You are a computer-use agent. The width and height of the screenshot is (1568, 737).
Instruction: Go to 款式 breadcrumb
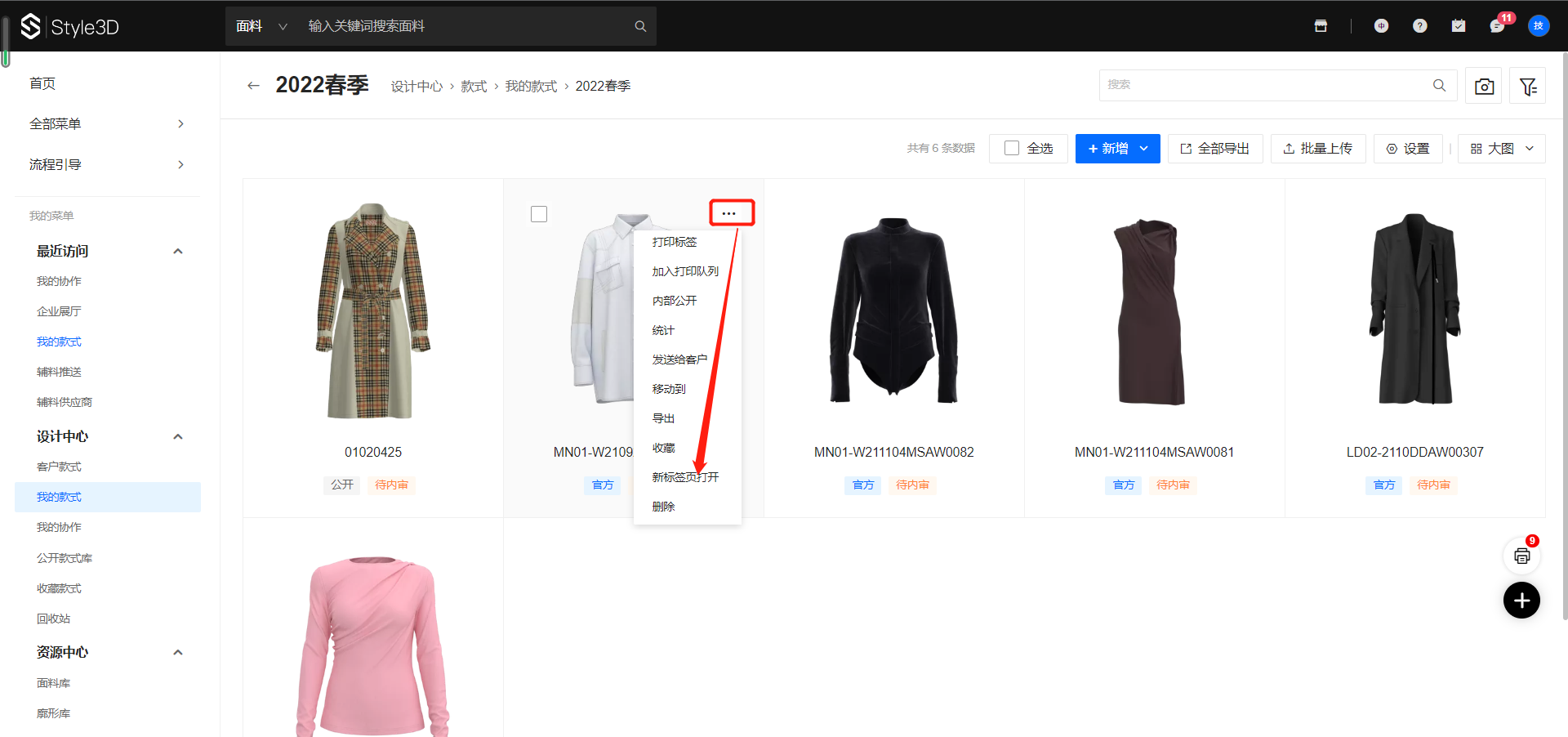tap(474, 86)
